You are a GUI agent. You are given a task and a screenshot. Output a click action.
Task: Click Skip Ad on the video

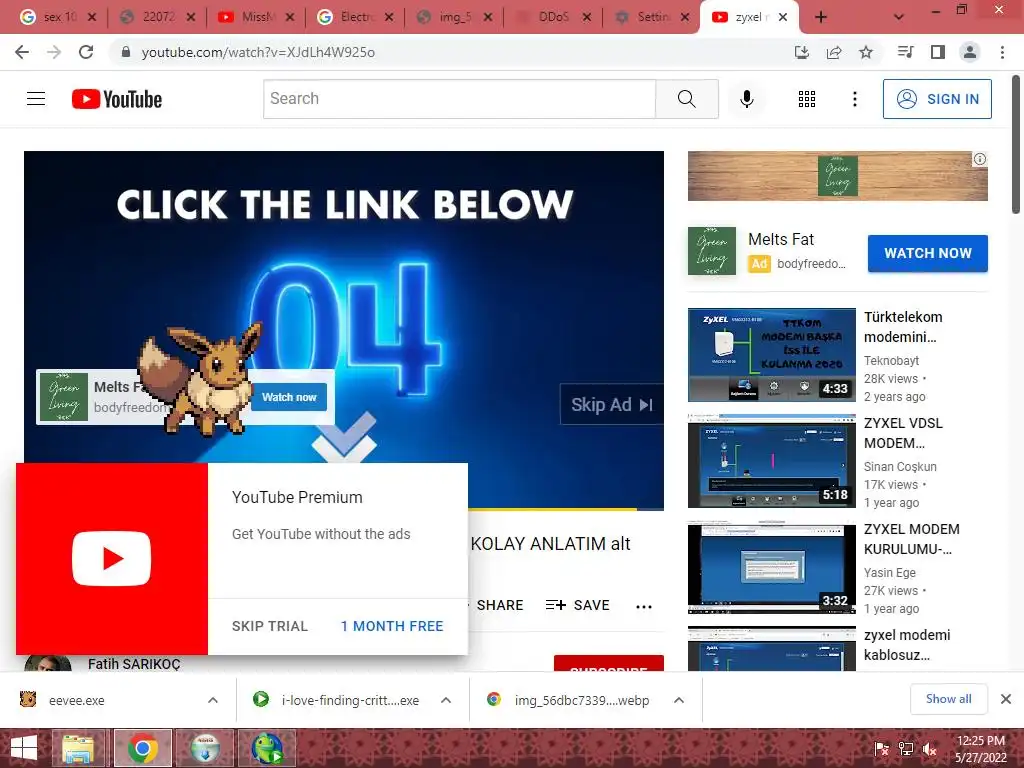611,405
